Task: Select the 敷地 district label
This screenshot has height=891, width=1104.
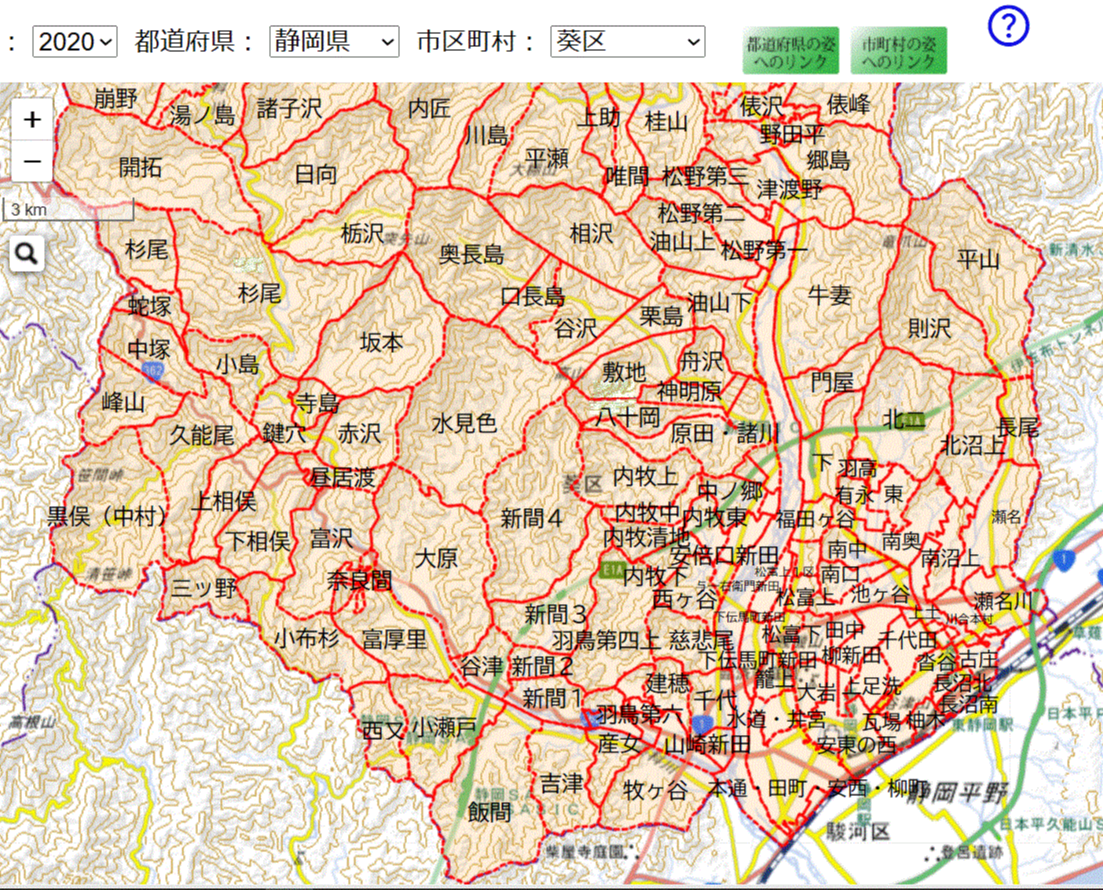Action: pyautogui.click(x=625, y=372)
